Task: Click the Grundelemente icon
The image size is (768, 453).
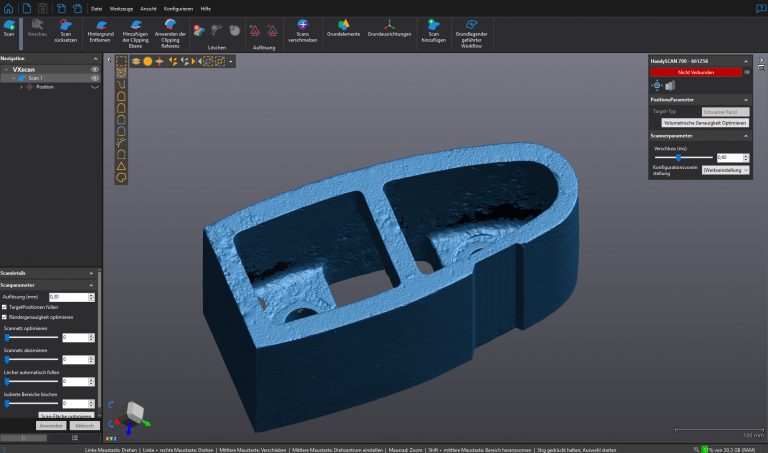Action: pos(343,27)
